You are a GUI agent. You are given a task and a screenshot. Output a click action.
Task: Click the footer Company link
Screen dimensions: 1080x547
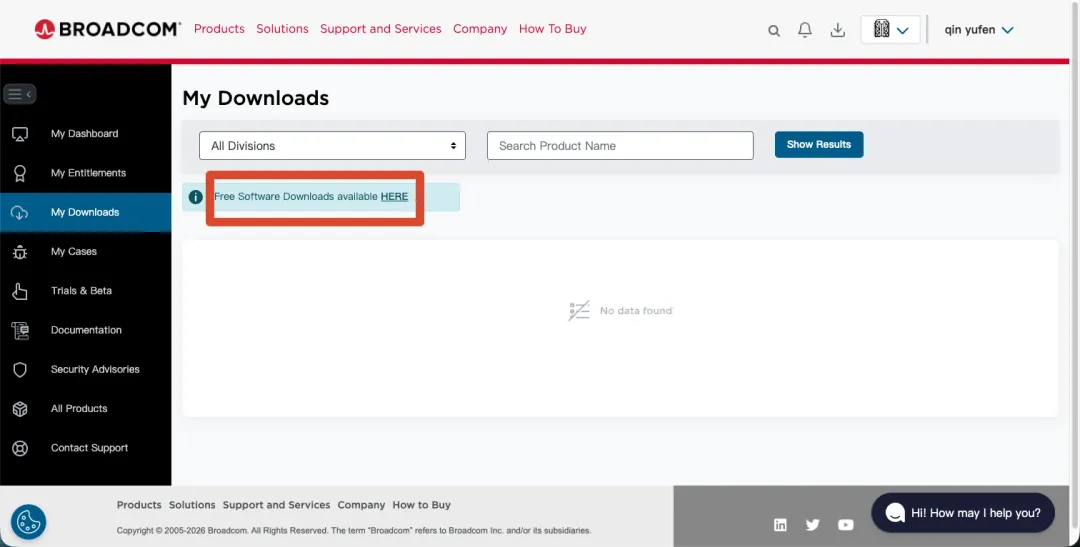[361, 505]
